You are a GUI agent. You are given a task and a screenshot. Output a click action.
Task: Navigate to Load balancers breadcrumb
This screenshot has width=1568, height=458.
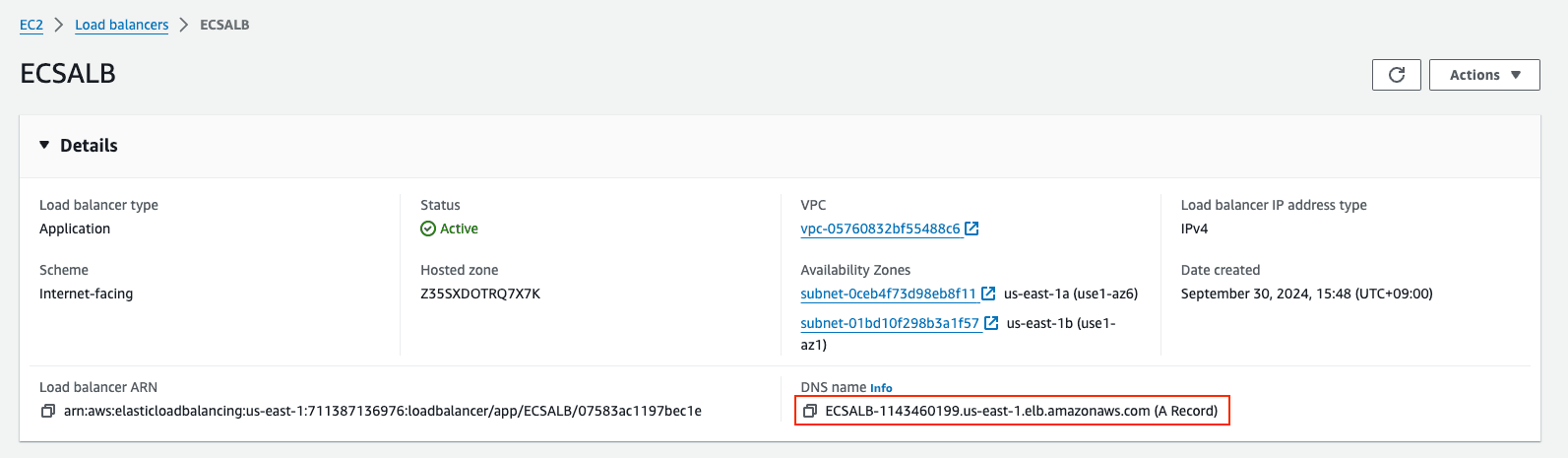pos(122,25)
